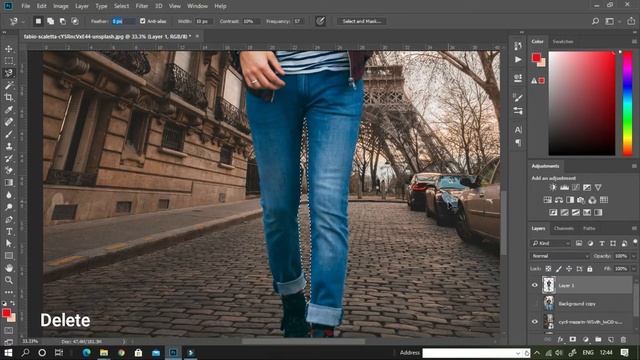Image resolution: width=640 pixels, height=360 pixels.
Task: Select the Gradient tool
Action: [9, 183]
